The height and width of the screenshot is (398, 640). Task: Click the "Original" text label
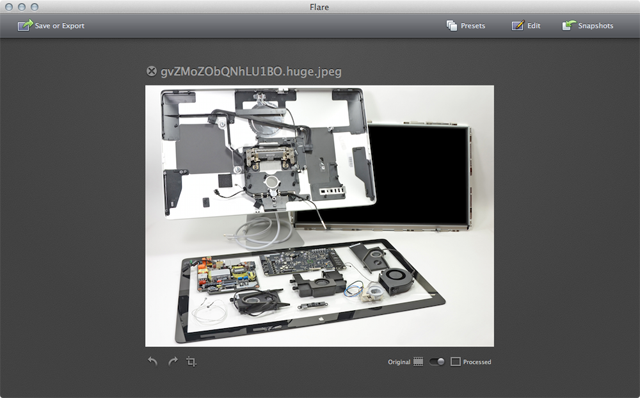click(399, 362)
